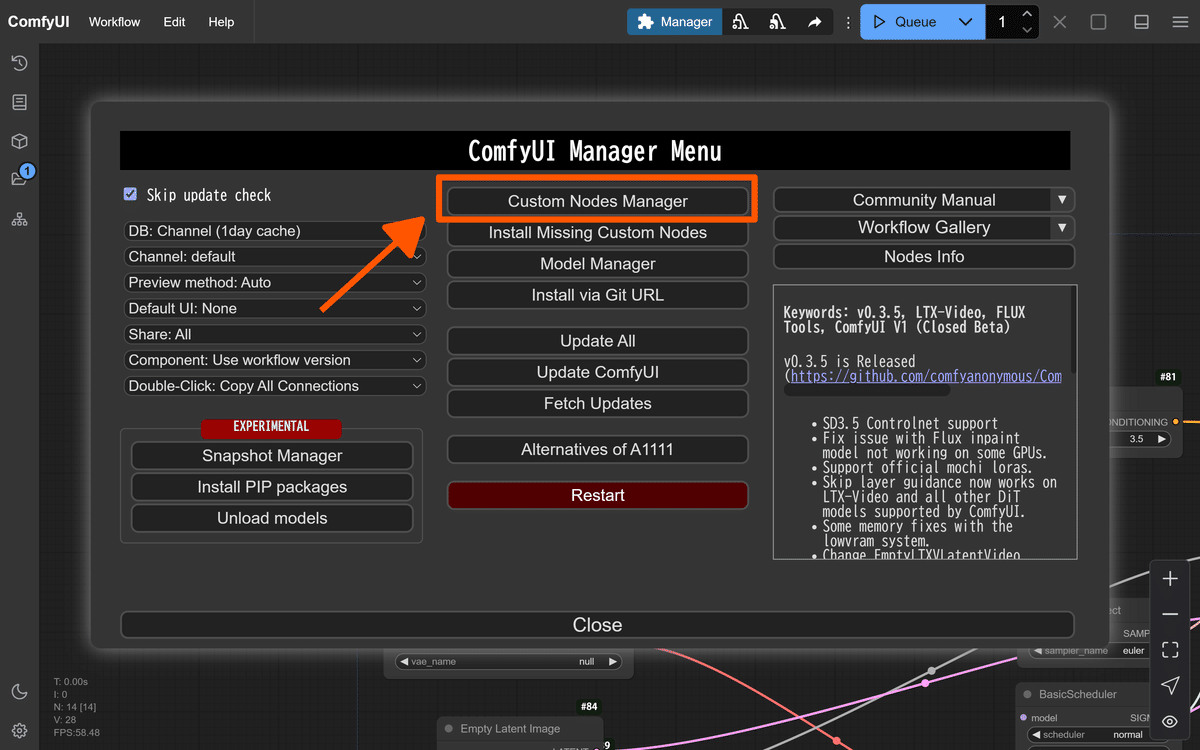Viewport: 1200px width, 750px height.
Task: Expand the Queue options dropdown arrow
Action: [x=965, y=22]
